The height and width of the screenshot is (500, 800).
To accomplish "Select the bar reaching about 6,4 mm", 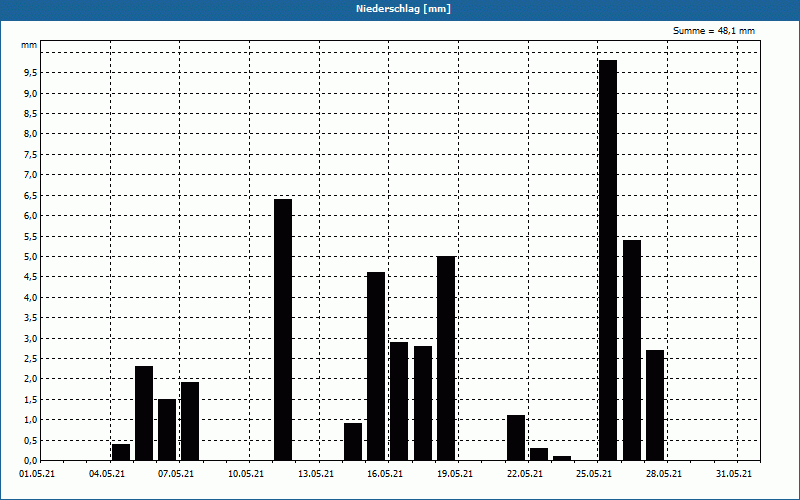I will click(283, 330).
